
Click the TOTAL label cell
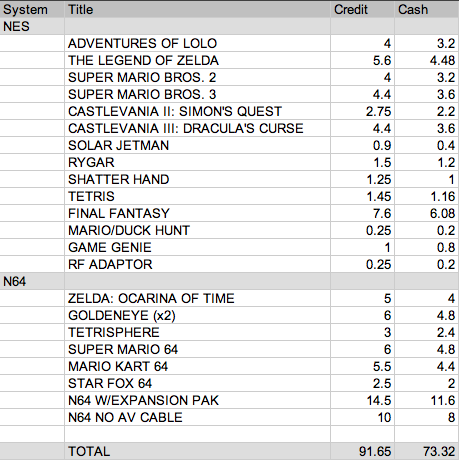(x=197, y=451)
